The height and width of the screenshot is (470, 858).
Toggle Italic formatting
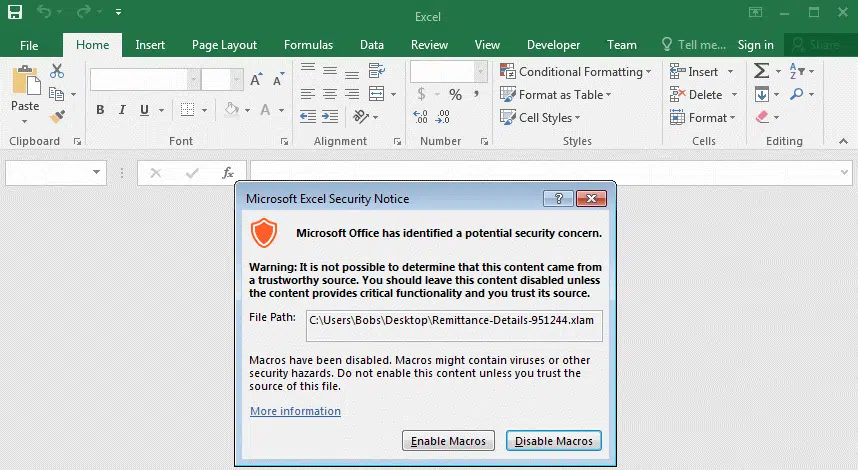coord(122,110)
